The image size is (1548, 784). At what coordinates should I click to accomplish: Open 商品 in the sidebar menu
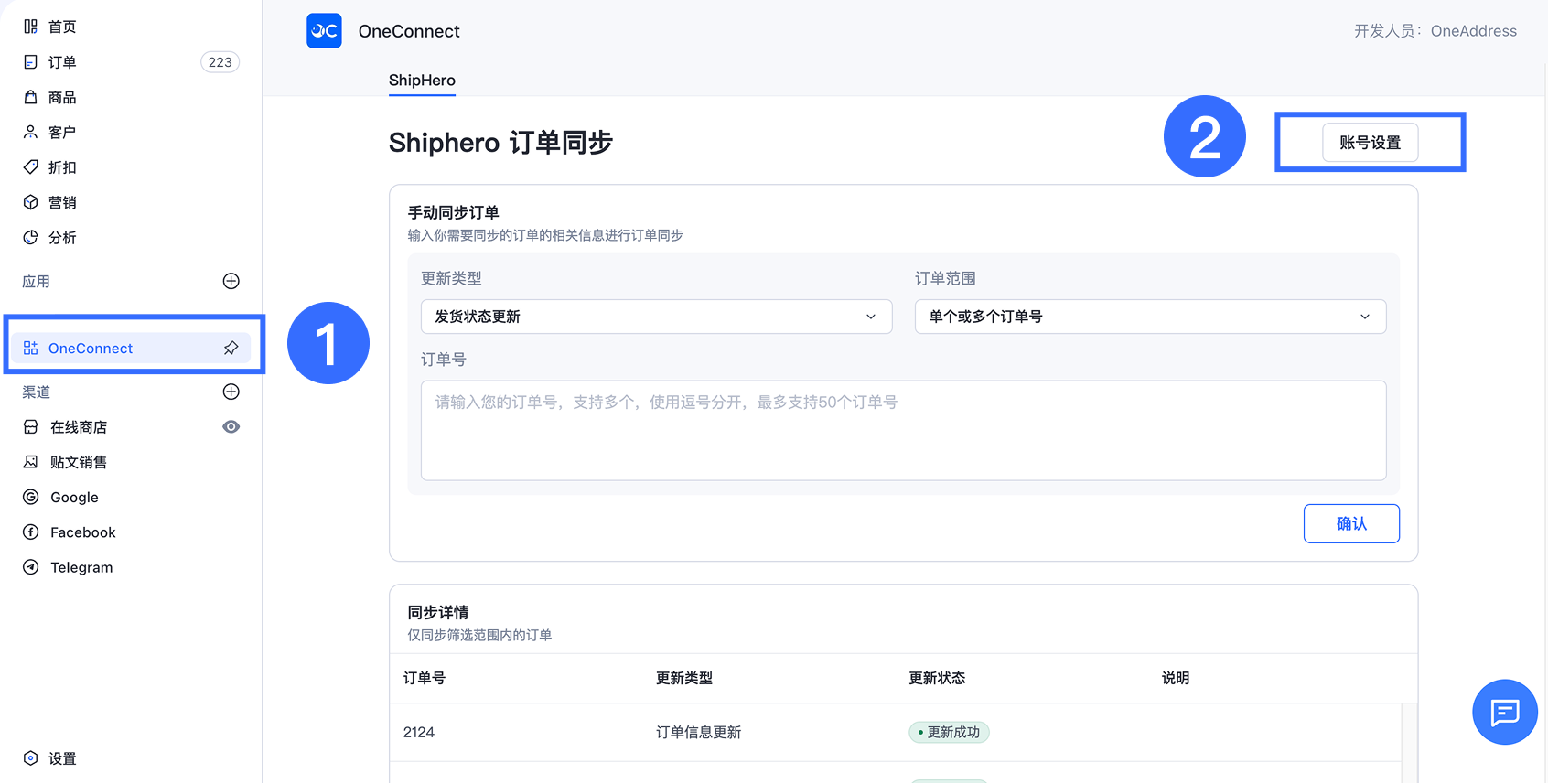(62, 97)
